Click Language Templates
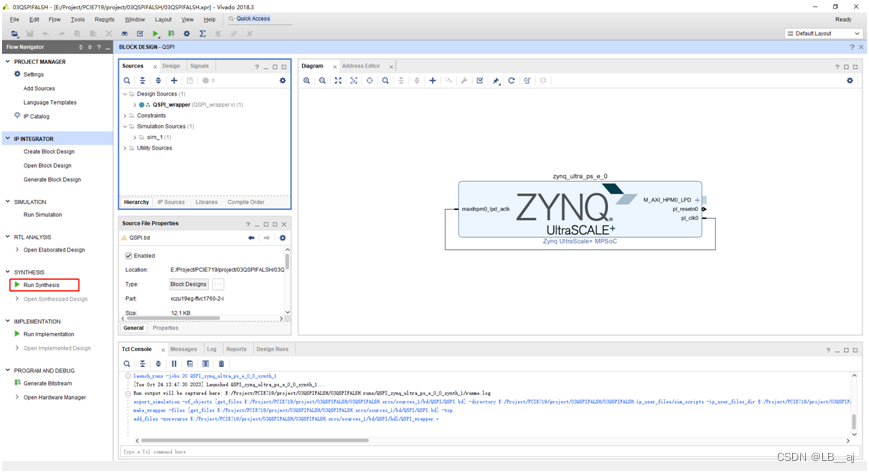The image size is (869, 473). (50, 103)
